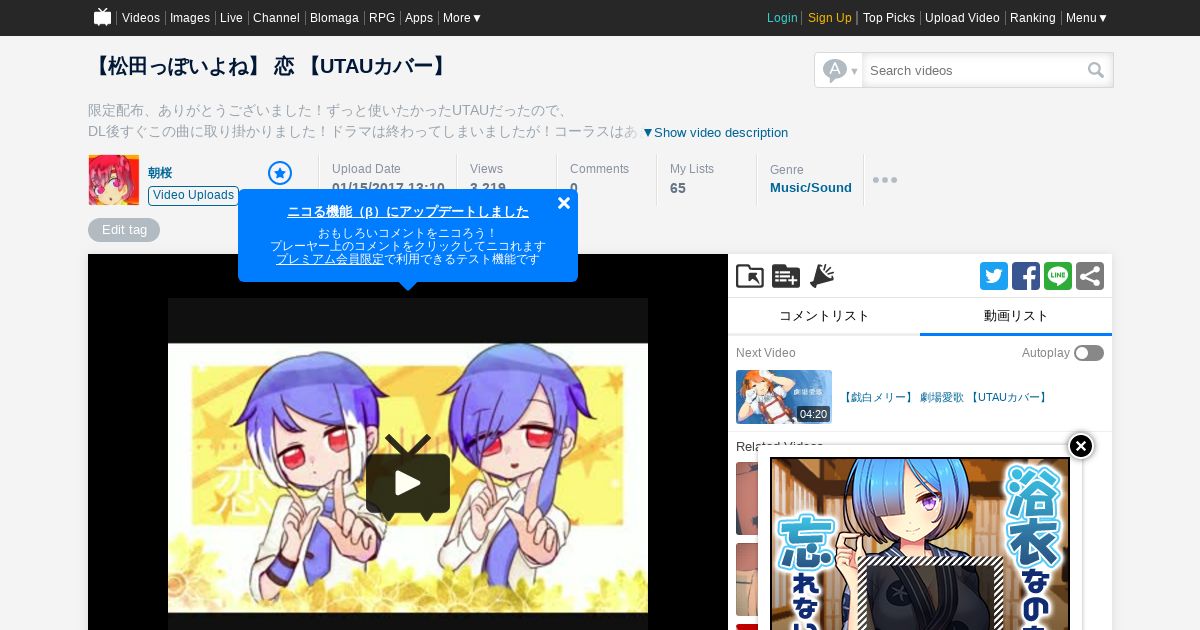
Task: Click the Watch Later list-plus icon
Action: (786, 276)
